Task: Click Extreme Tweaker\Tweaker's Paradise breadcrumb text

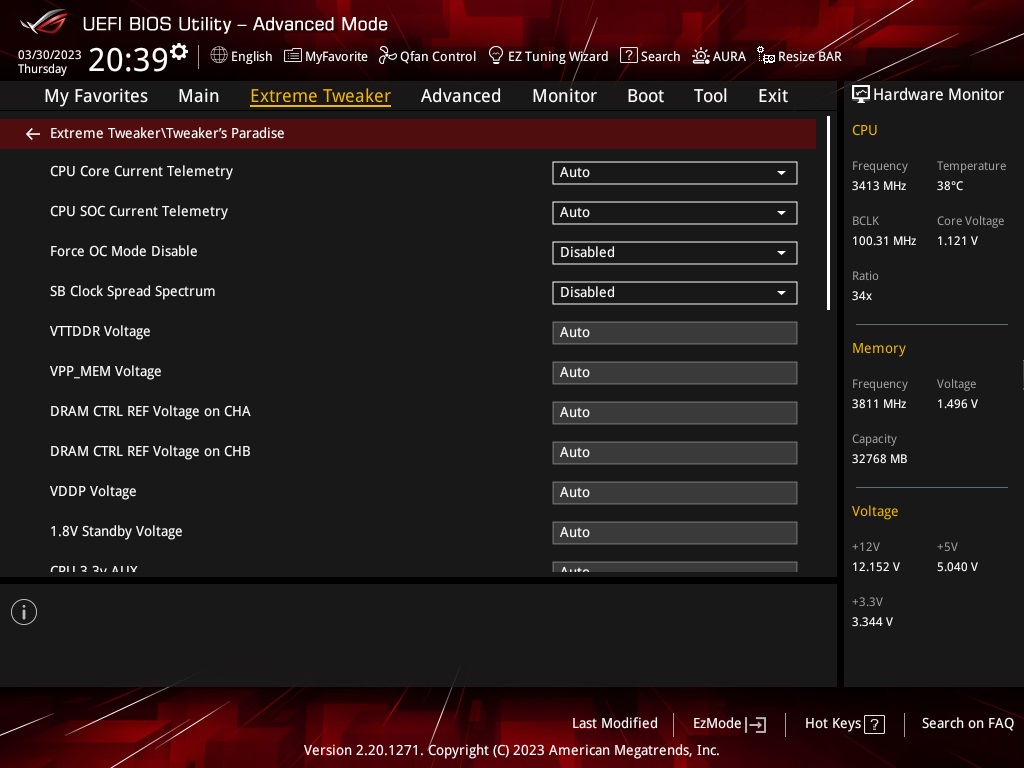Action: tap(167, 133)
